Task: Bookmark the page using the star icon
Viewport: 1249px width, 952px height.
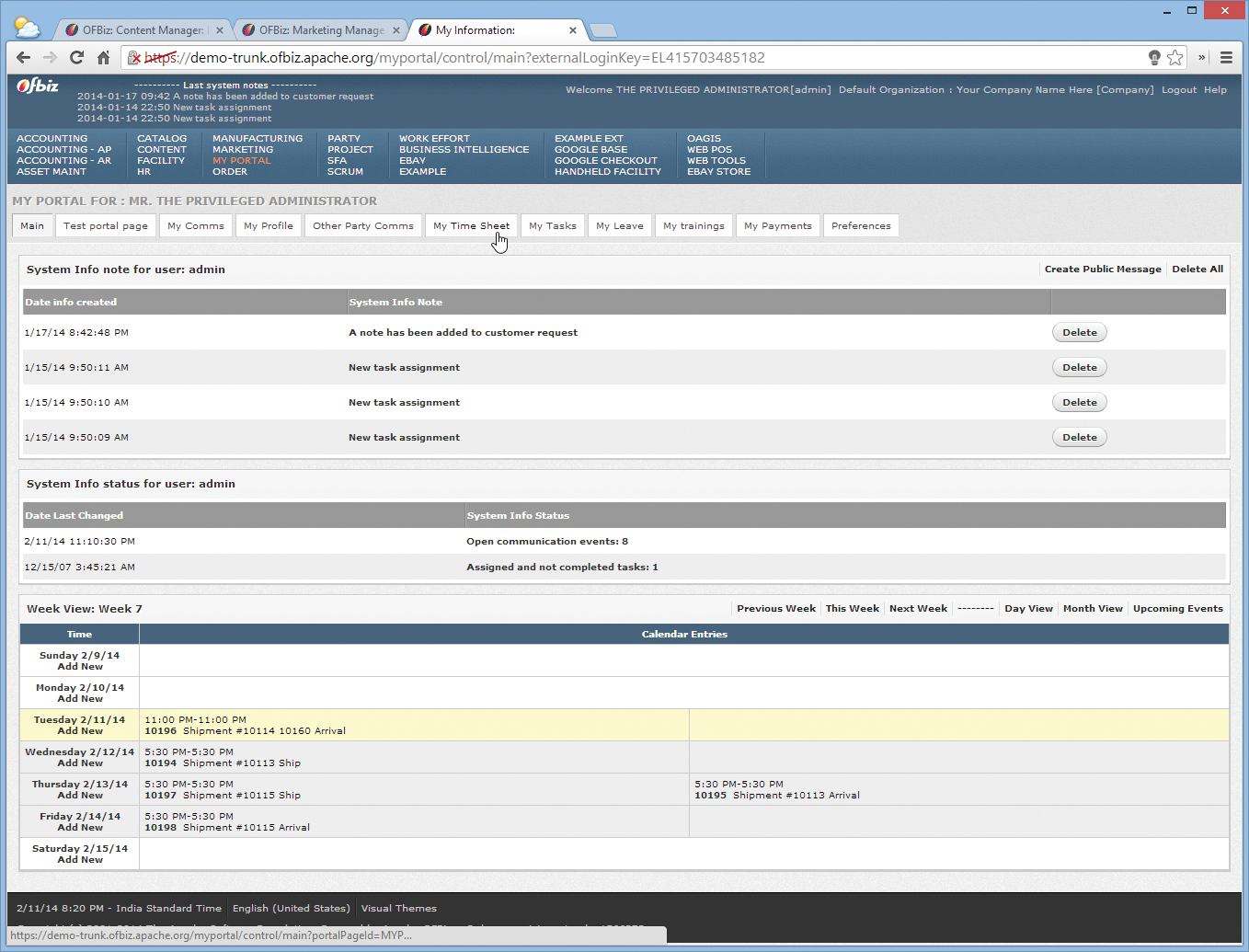Action: 1175,57
